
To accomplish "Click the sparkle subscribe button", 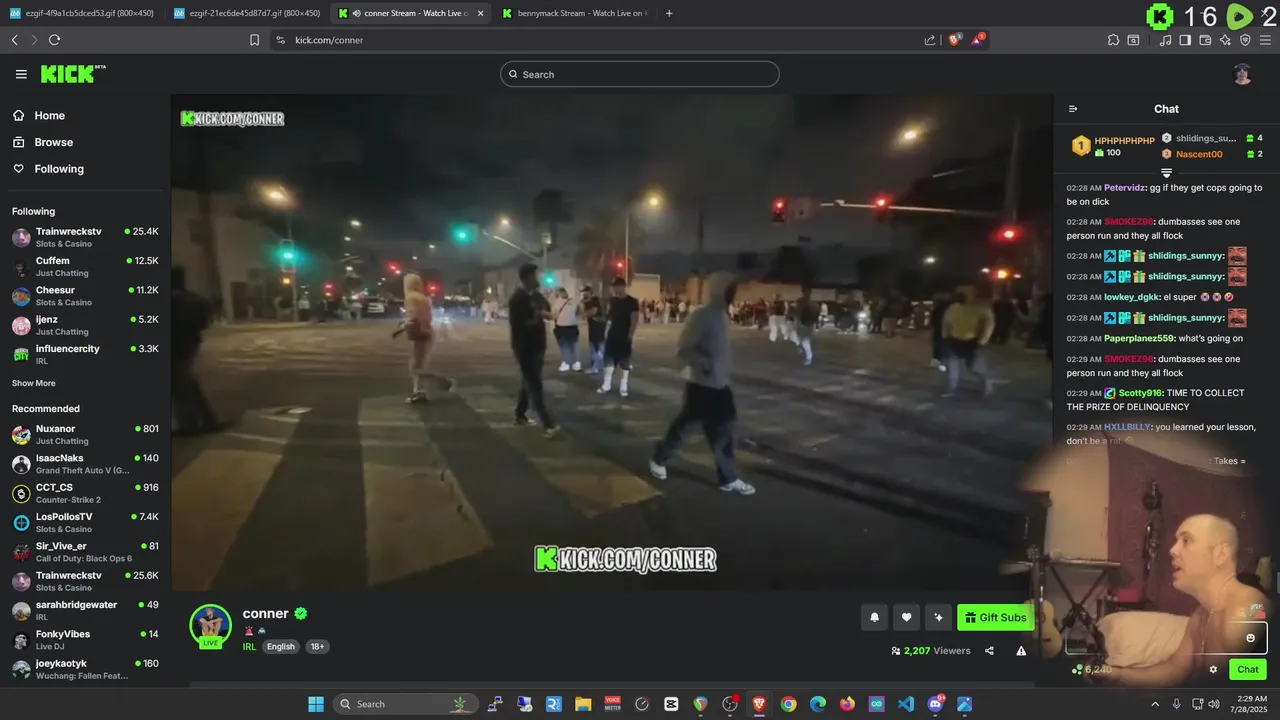I will (938, 618).
